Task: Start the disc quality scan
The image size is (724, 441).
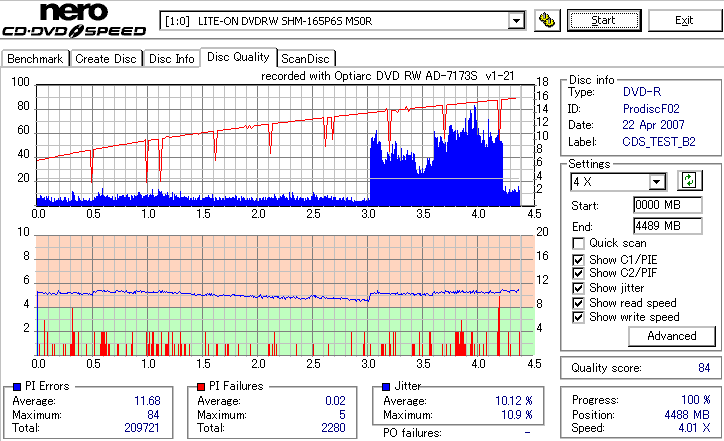Action: click(604, 21)
